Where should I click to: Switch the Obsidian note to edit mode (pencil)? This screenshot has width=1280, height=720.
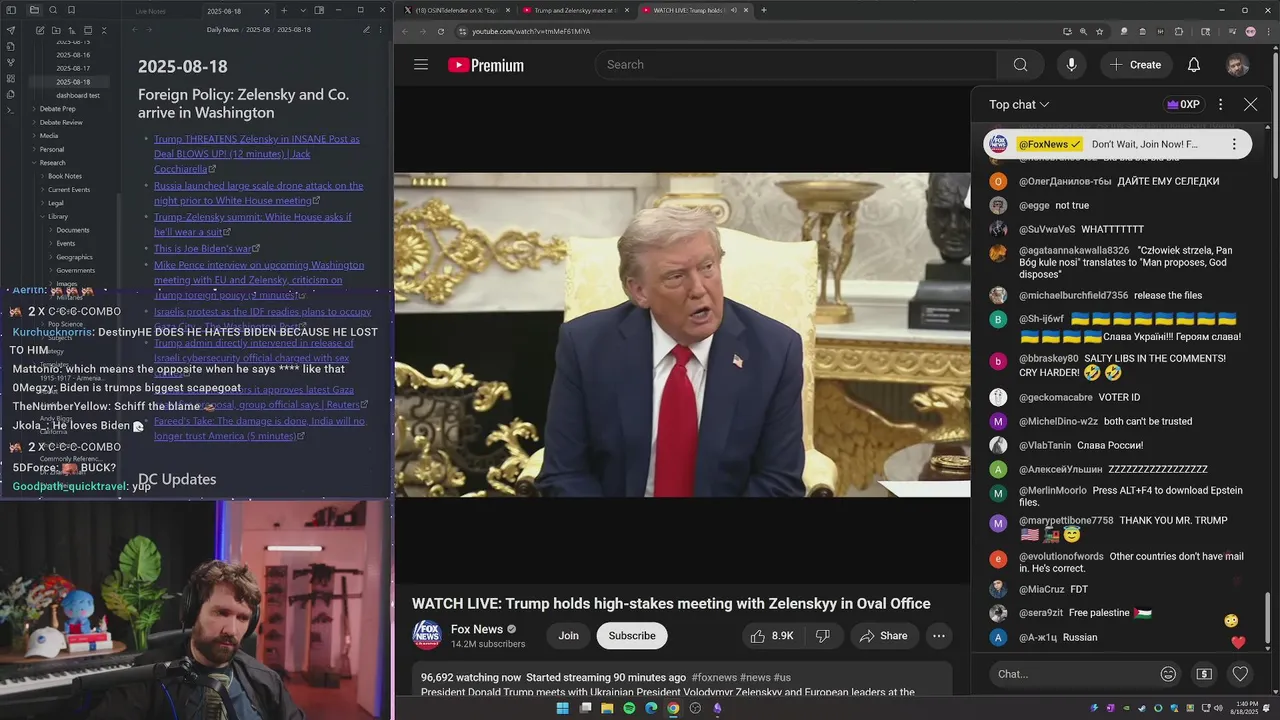coord(366,30)
